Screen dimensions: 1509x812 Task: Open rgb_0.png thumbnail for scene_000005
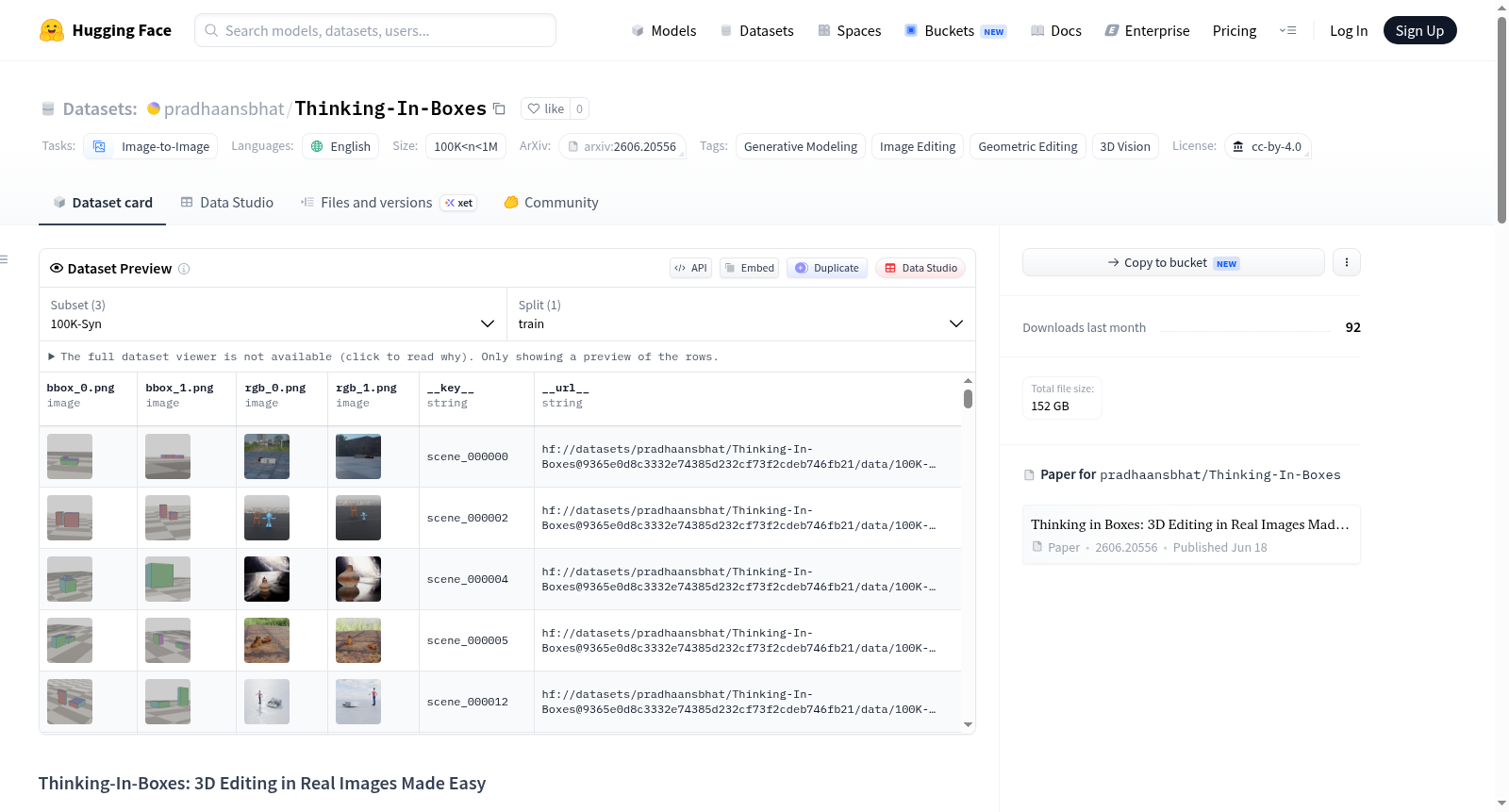click(x=267, y=640)
